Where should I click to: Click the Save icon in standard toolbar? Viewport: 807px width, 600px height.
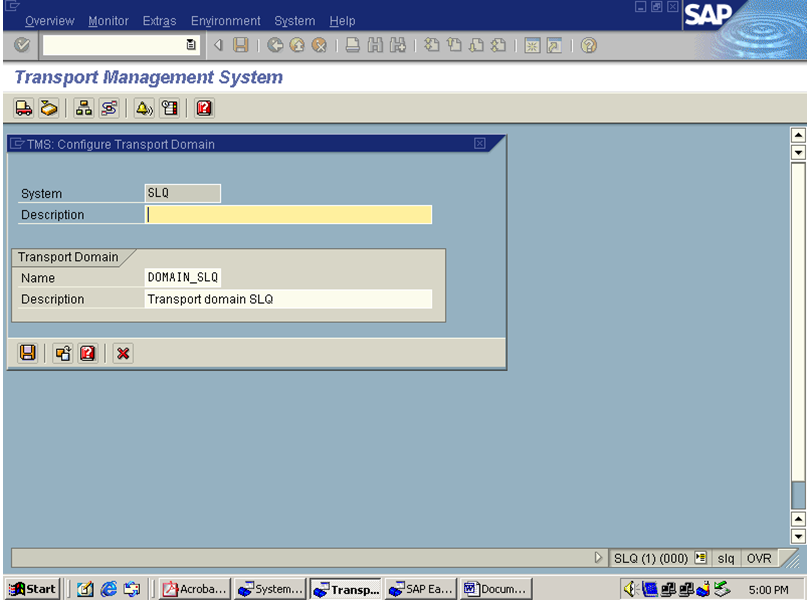240,45
